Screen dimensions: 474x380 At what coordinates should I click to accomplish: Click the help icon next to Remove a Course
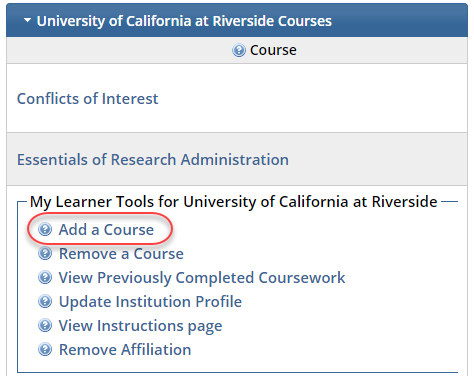tap(45, 253)
